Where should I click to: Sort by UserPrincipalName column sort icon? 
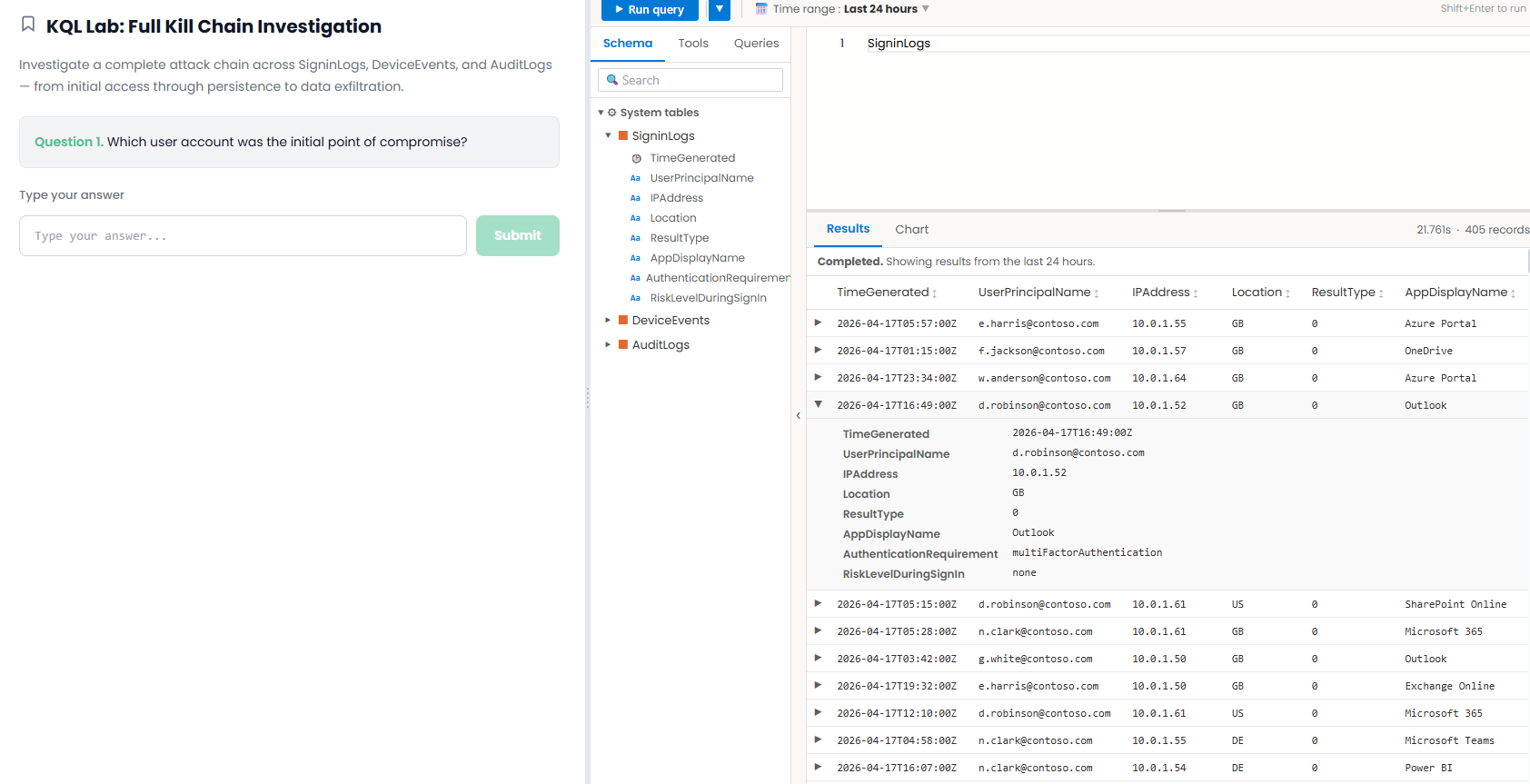coord(1097,293)
